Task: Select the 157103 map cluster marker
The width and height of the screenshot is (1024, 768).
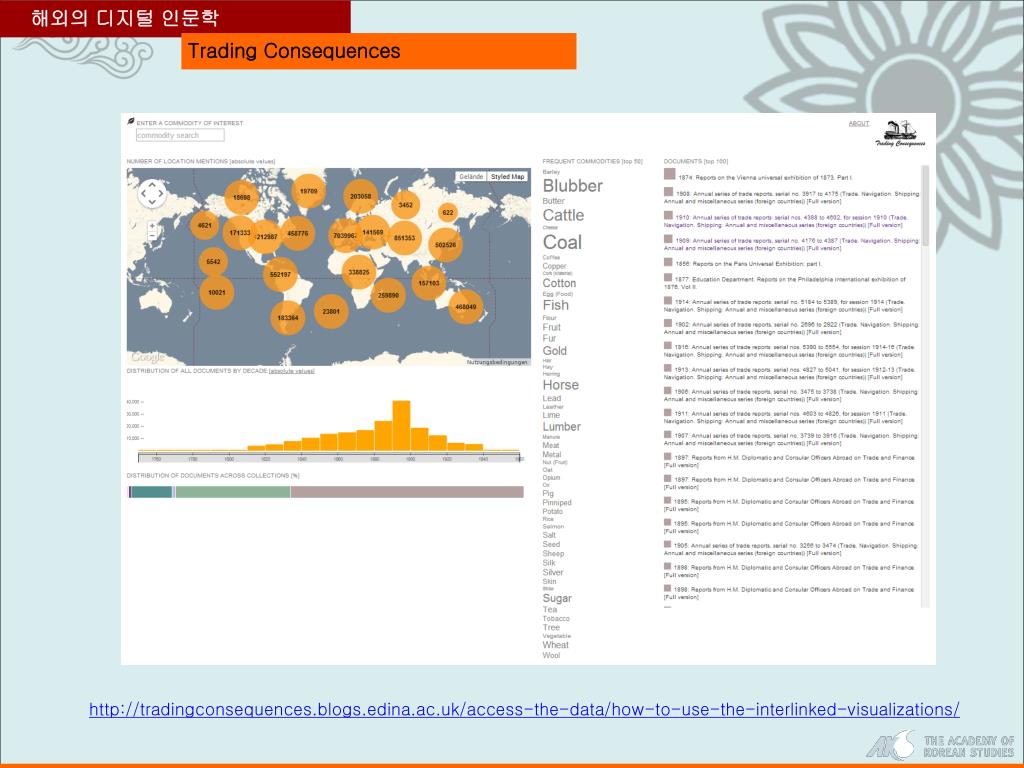Action: click(428, 283)
